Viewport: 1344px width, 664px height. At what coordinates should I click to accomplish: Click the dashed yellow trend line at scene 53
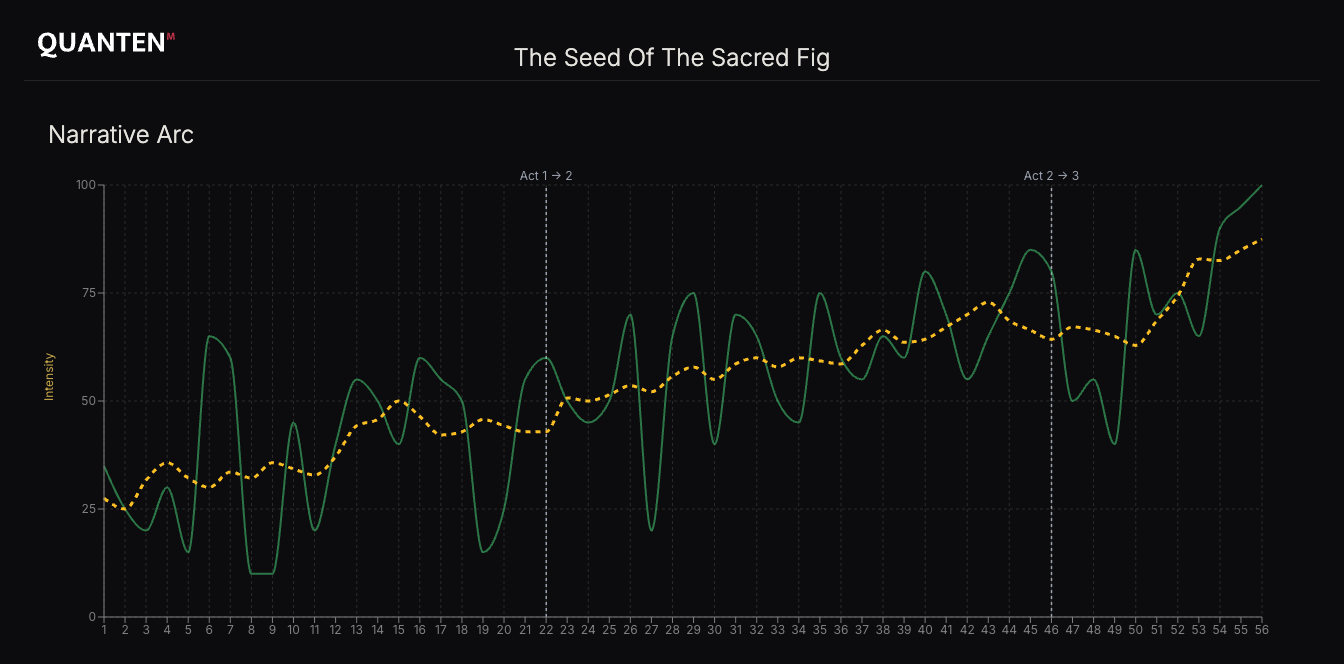pos(1198,259)
